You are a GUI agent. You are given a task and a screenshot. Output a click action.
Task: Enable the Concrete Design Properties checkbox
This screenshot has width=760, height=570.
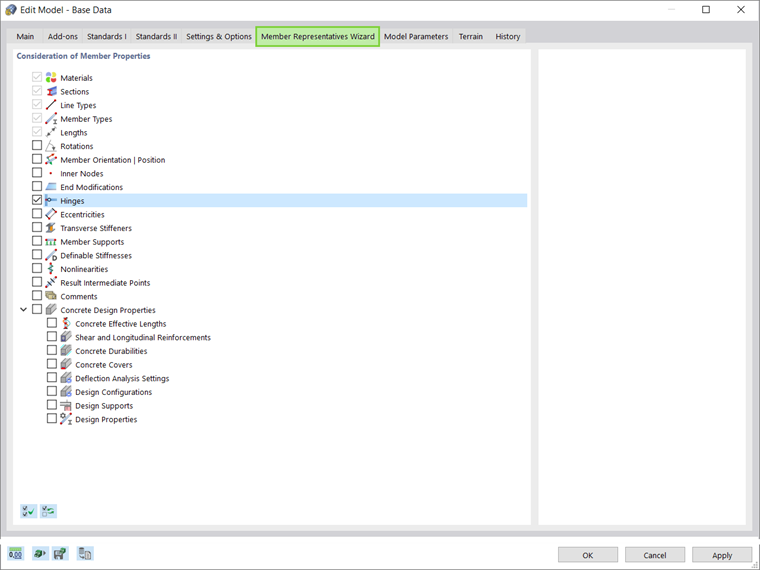pyautogui.click(x=37, y=309)
